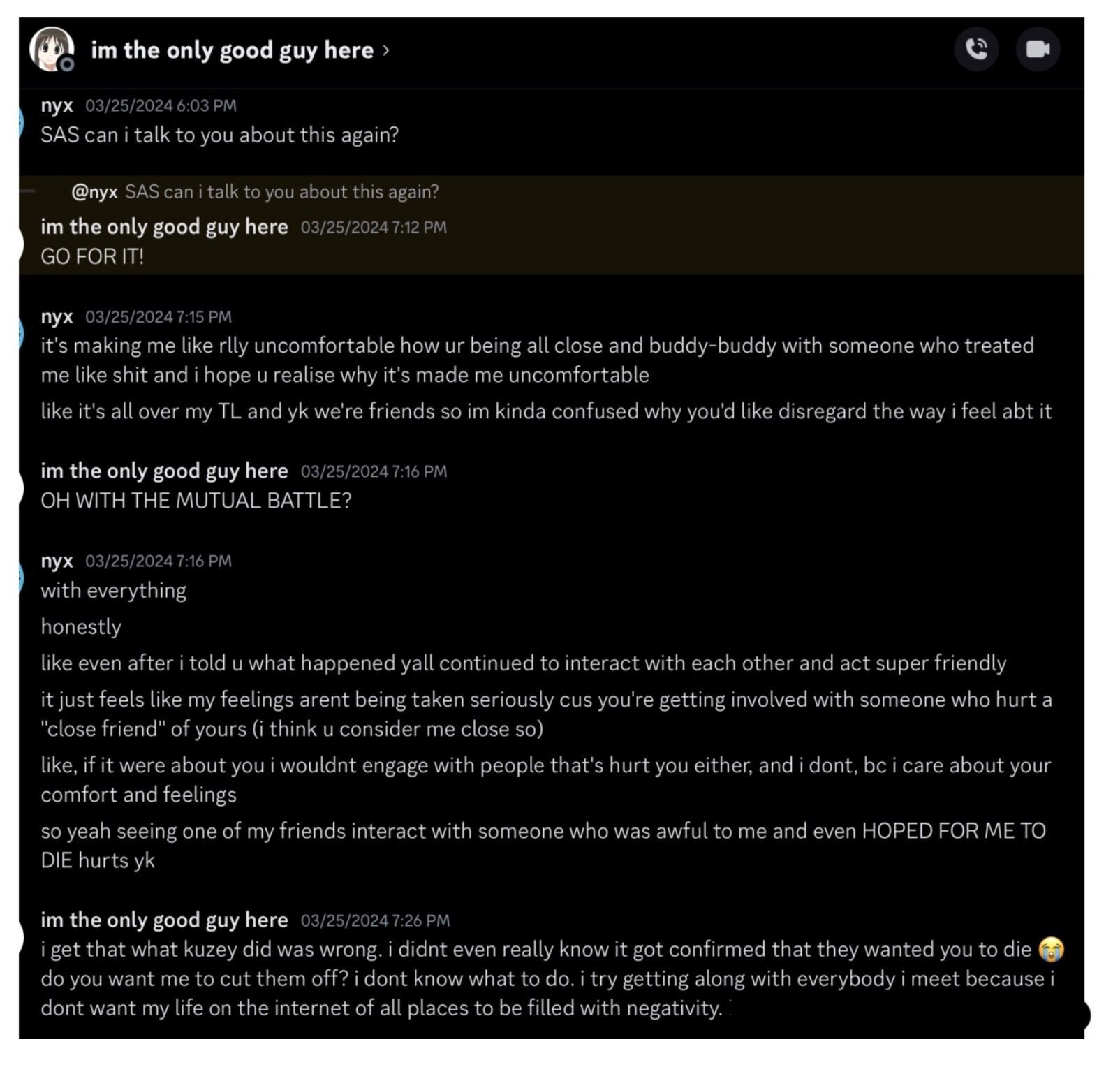Click nyx username on 7:16 PM message
1120x1067 pixels.
click(x=57, y=561)
